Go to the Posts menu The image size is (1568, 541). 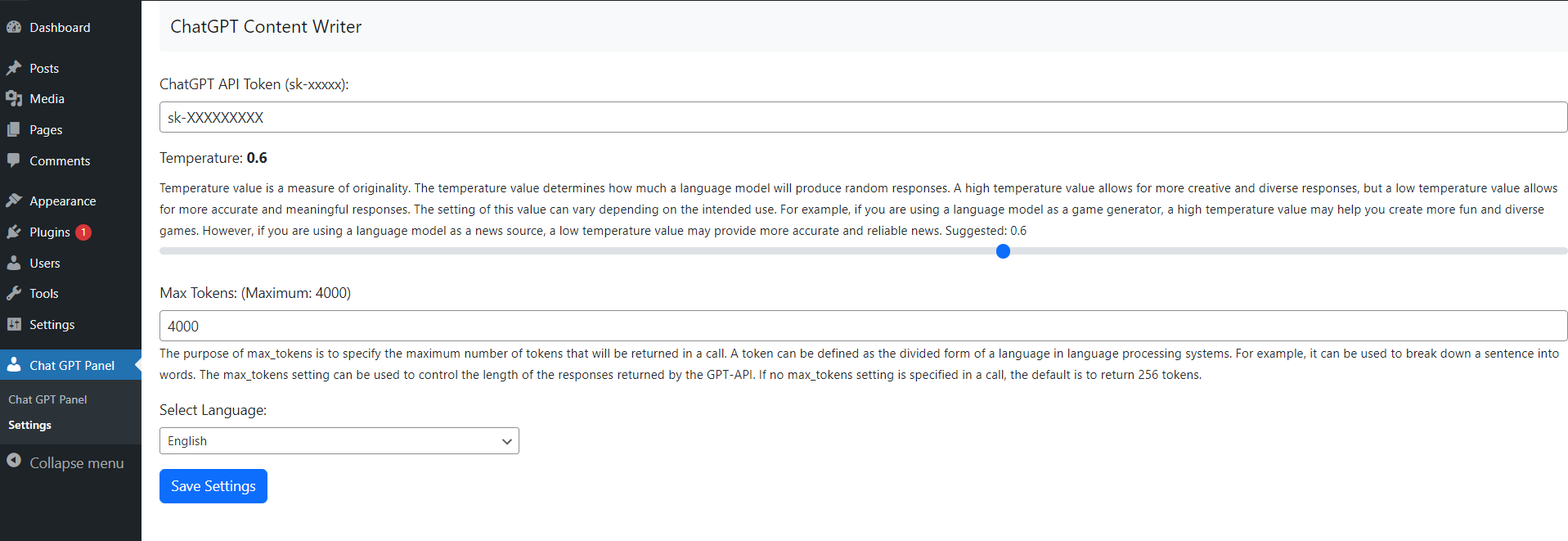coord(44,68)
